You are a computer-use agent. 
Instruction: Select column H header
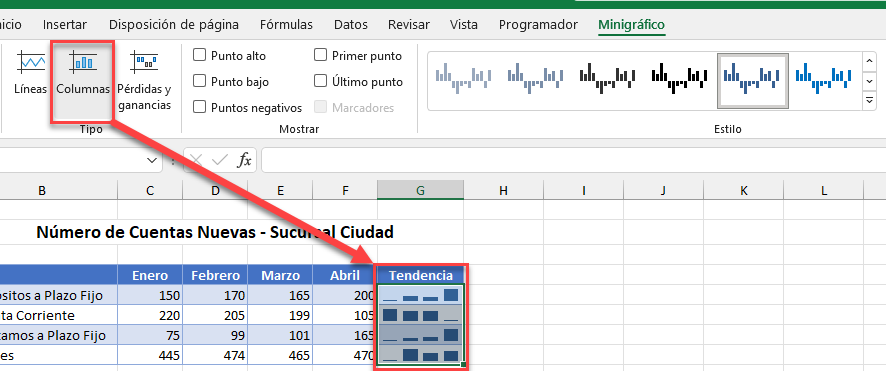tap(503, 191)
